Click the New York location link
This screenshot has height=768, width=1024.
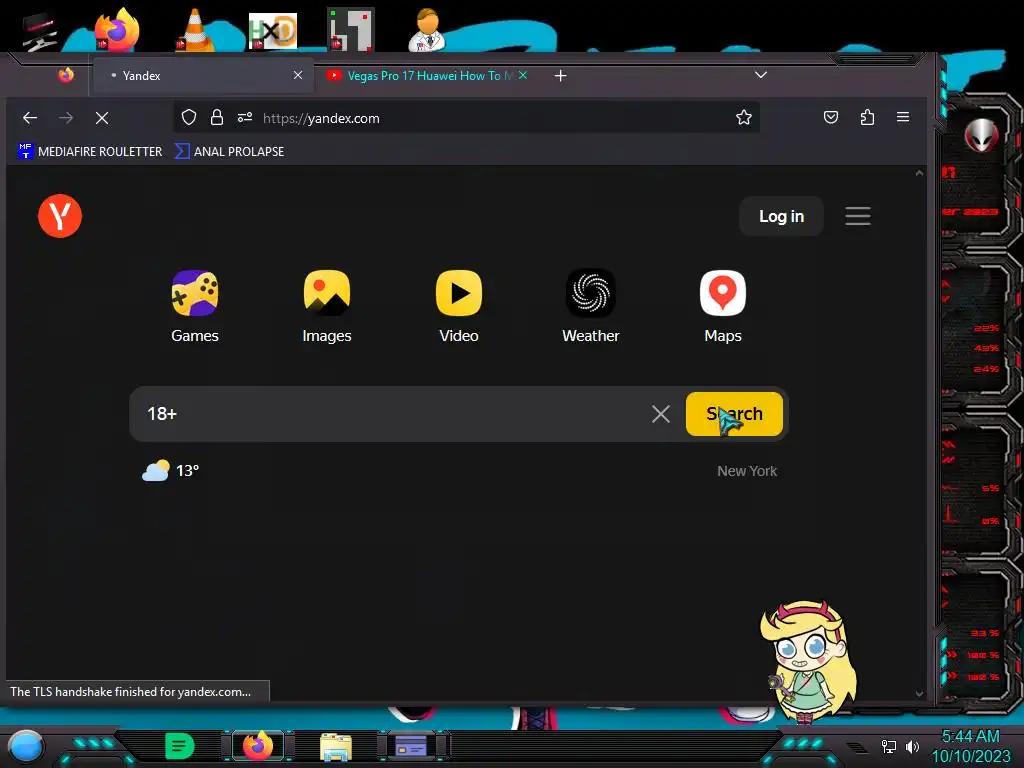pos(746,471)
